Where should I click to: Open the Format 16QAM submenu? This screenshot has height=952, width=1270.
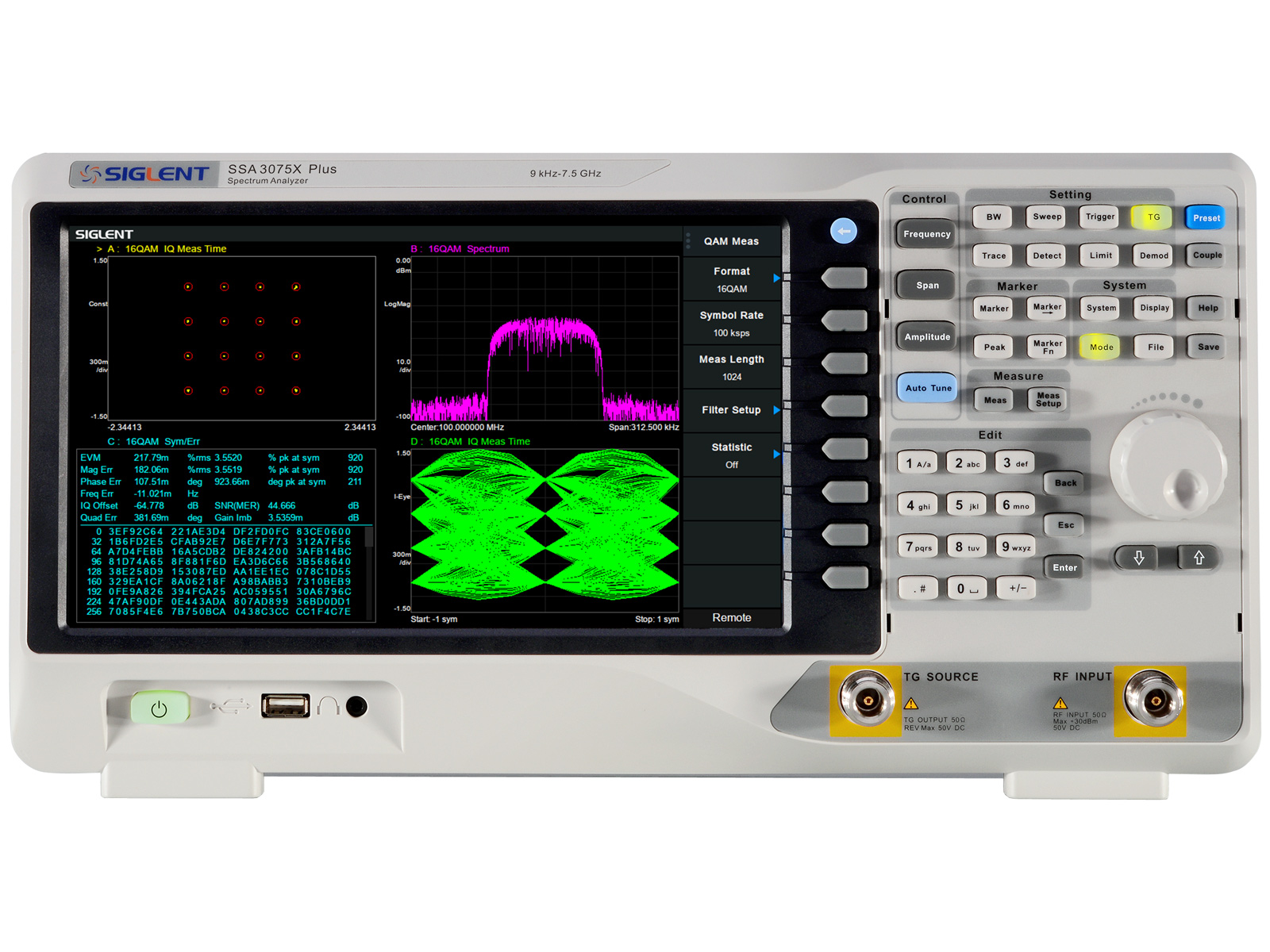coord(732,279)
